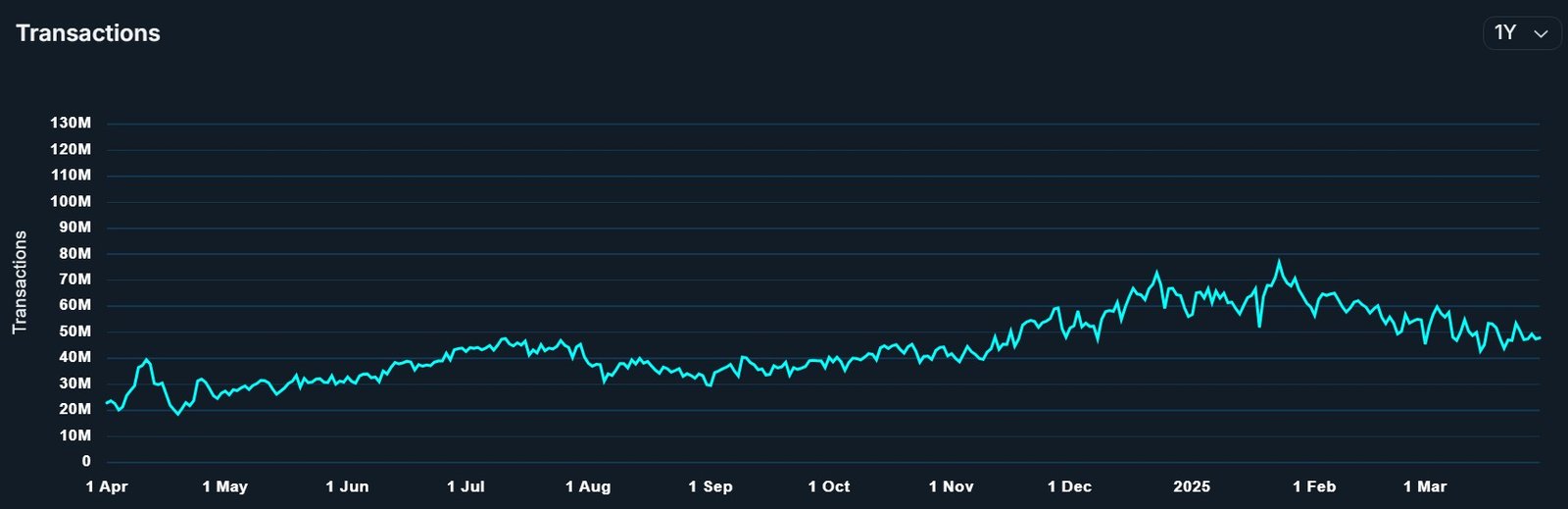Click the 130M y-axis tick label

(71, 124)
